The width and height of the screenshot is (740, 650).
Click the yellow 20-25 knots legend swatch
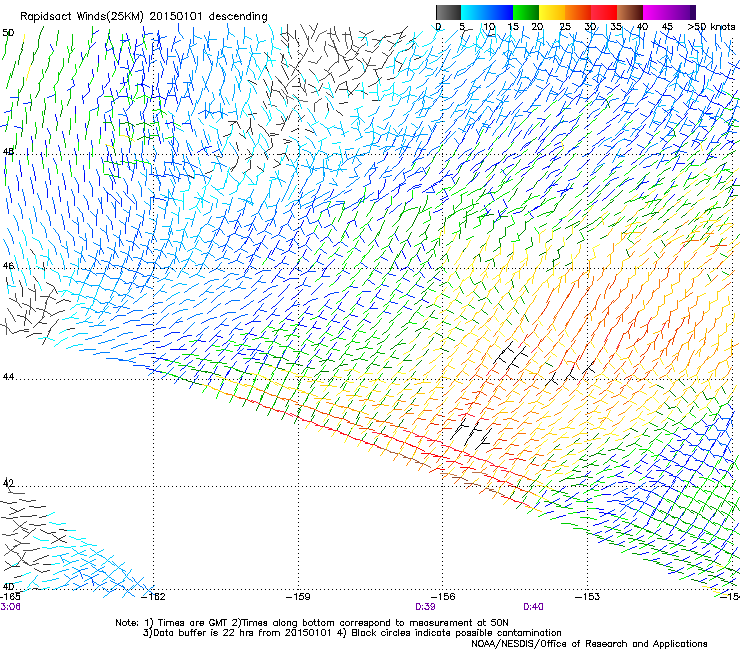pyautogui.click(x=552, y=12)
